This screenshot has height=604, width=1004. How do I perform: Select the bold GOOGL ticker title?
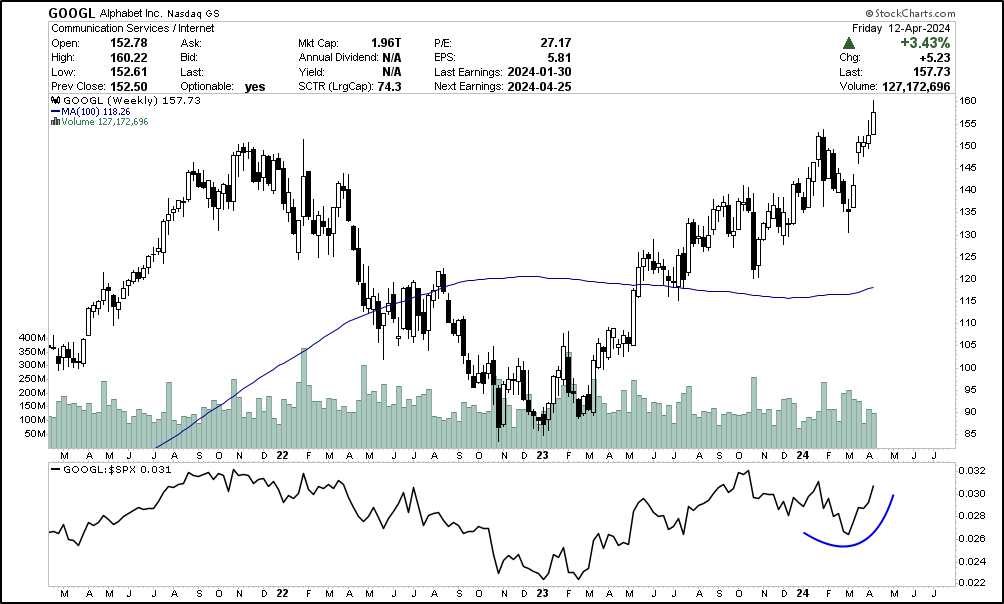click(71, 13)
